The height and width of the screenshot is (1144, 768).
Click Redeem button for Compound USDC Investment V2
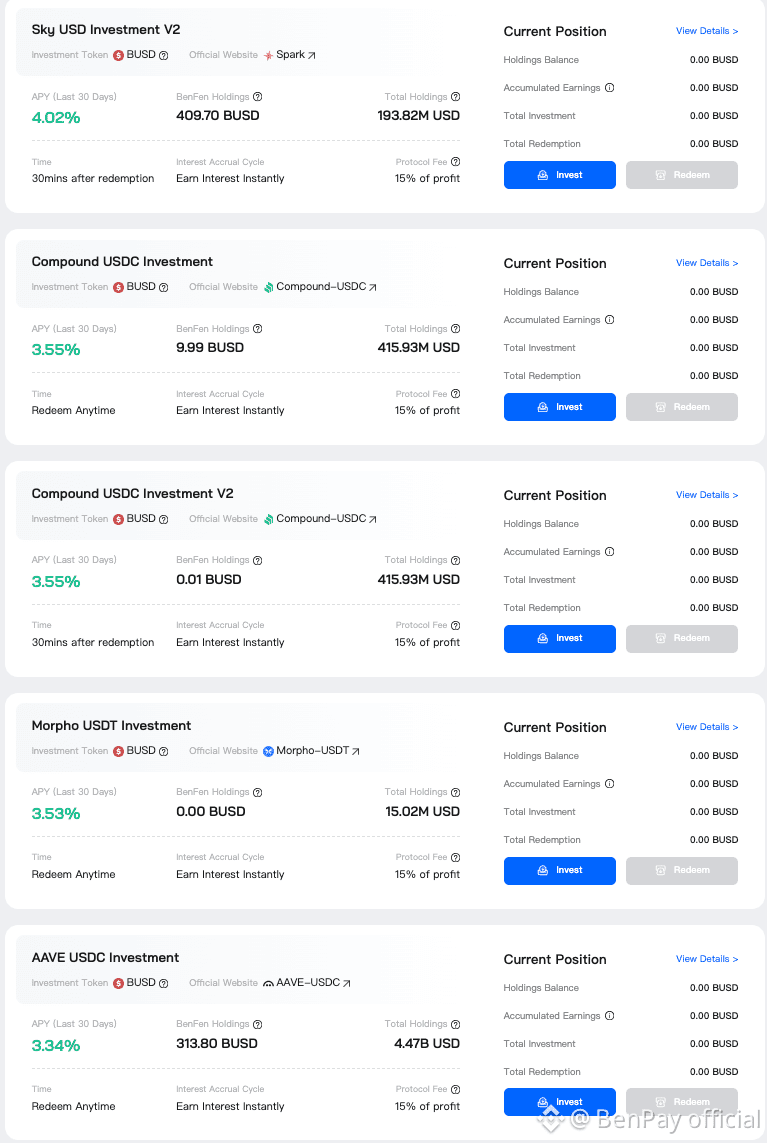pyautogui.click(x=682, y=638)
